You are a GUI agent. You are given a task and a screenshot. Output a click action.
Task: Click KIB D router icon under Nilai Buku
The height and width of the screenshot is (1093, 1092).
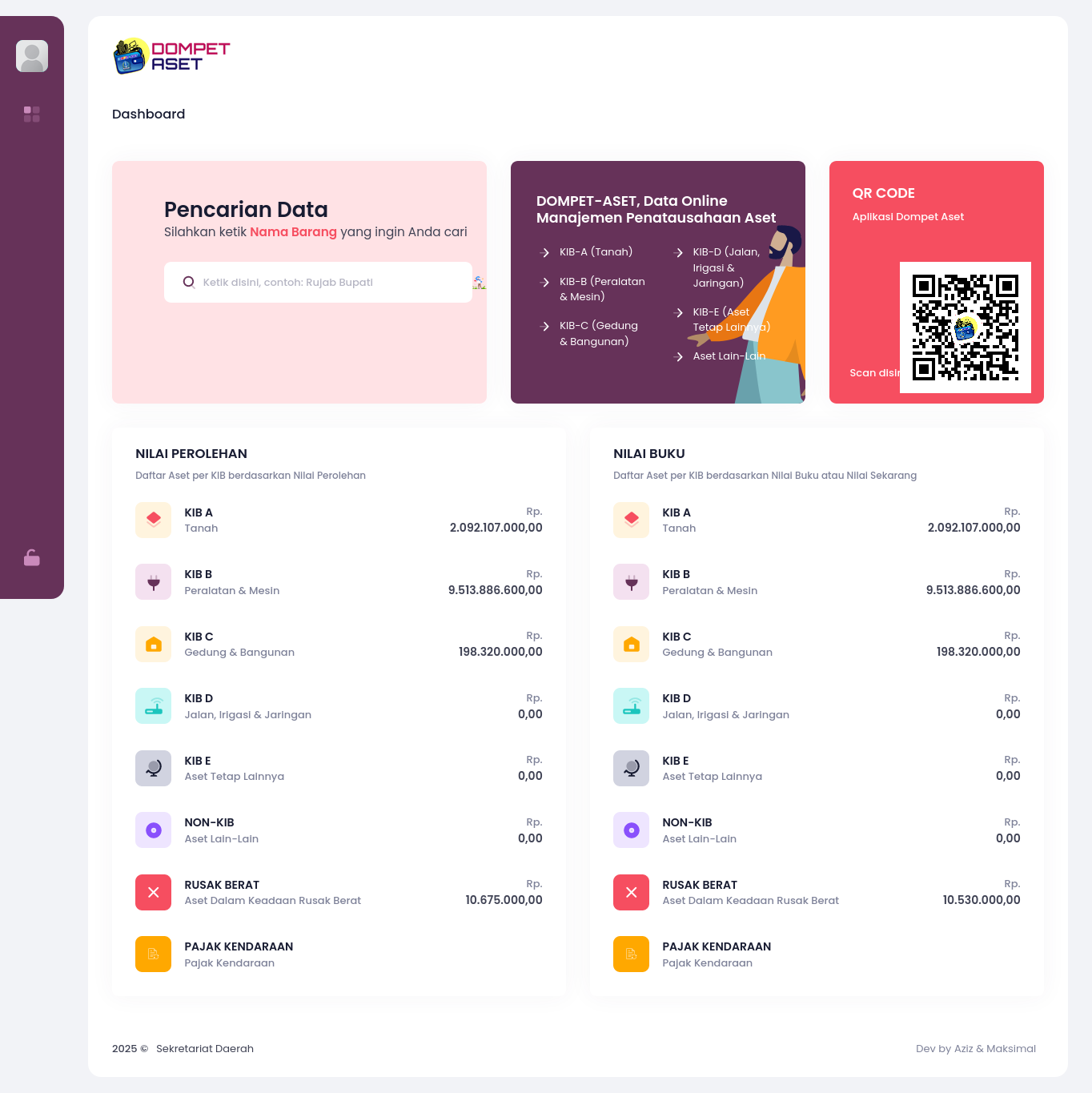tap(632, 706)
